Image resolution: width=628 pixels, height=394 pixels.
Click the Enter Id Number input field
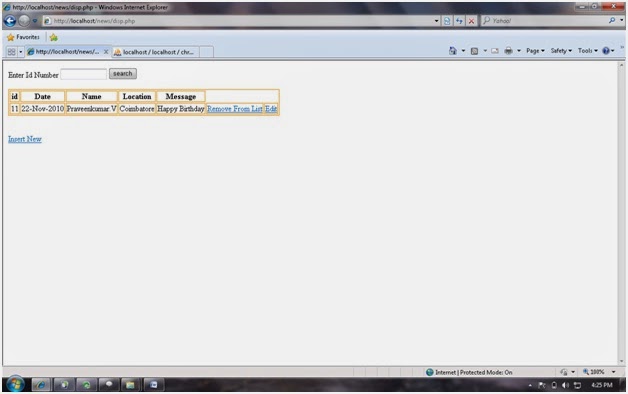coord(83,74)
